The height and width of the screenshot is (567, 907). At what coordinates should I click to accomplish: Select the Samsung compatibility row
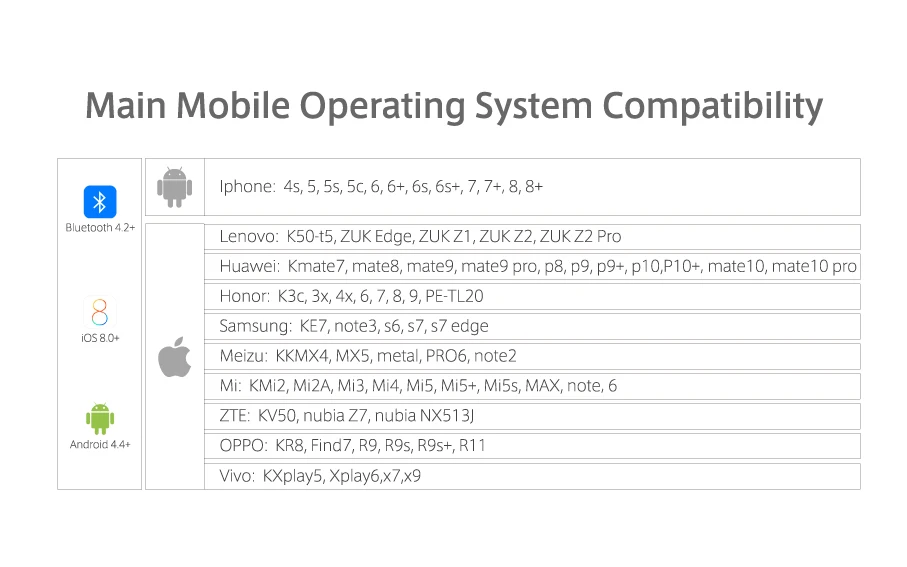click(x=532, y=326)
